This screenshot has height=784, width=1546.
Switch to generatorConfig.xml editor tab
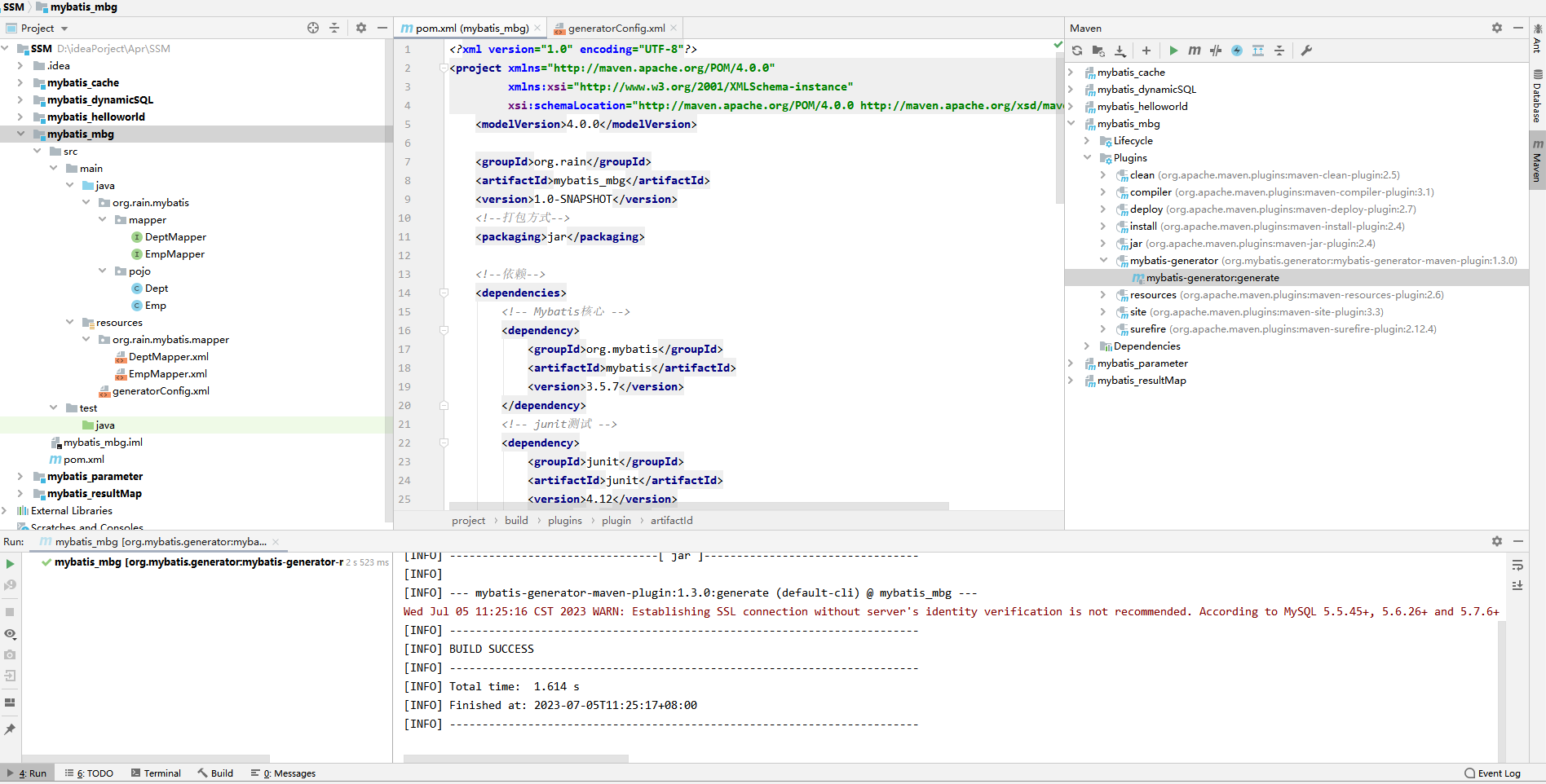click(x=616, y=29)
